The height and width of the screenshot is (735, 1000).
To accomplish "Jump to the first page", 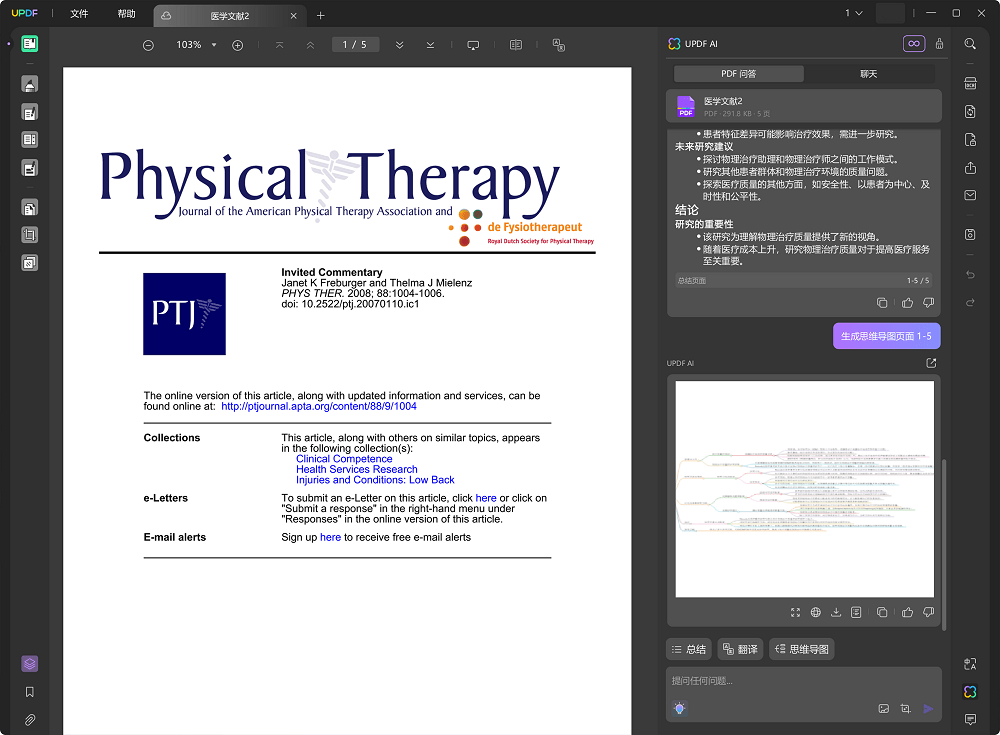I will click(279, 45).
